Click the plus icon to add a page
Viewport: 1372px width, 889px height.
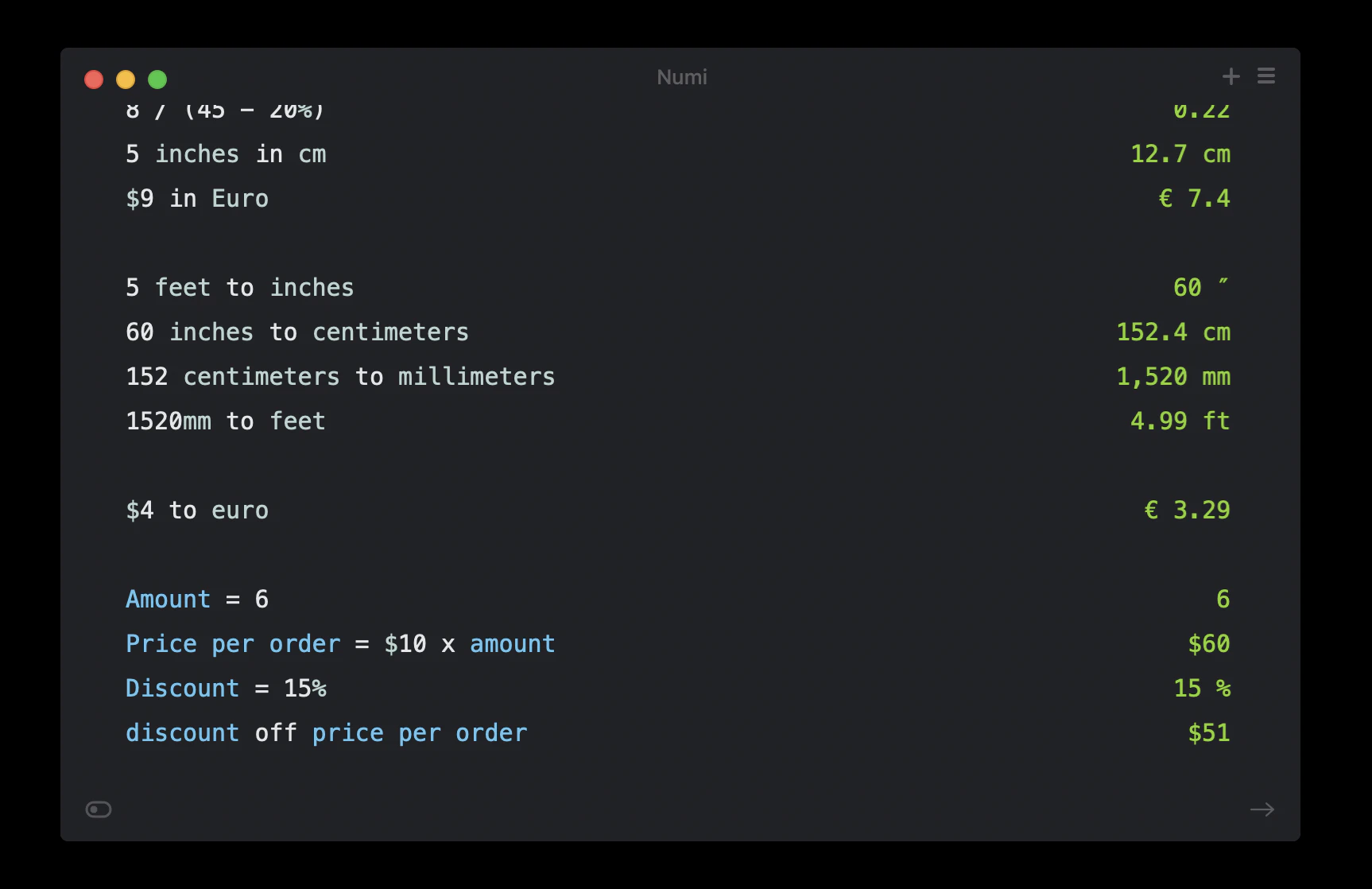tap(1231, 76)
